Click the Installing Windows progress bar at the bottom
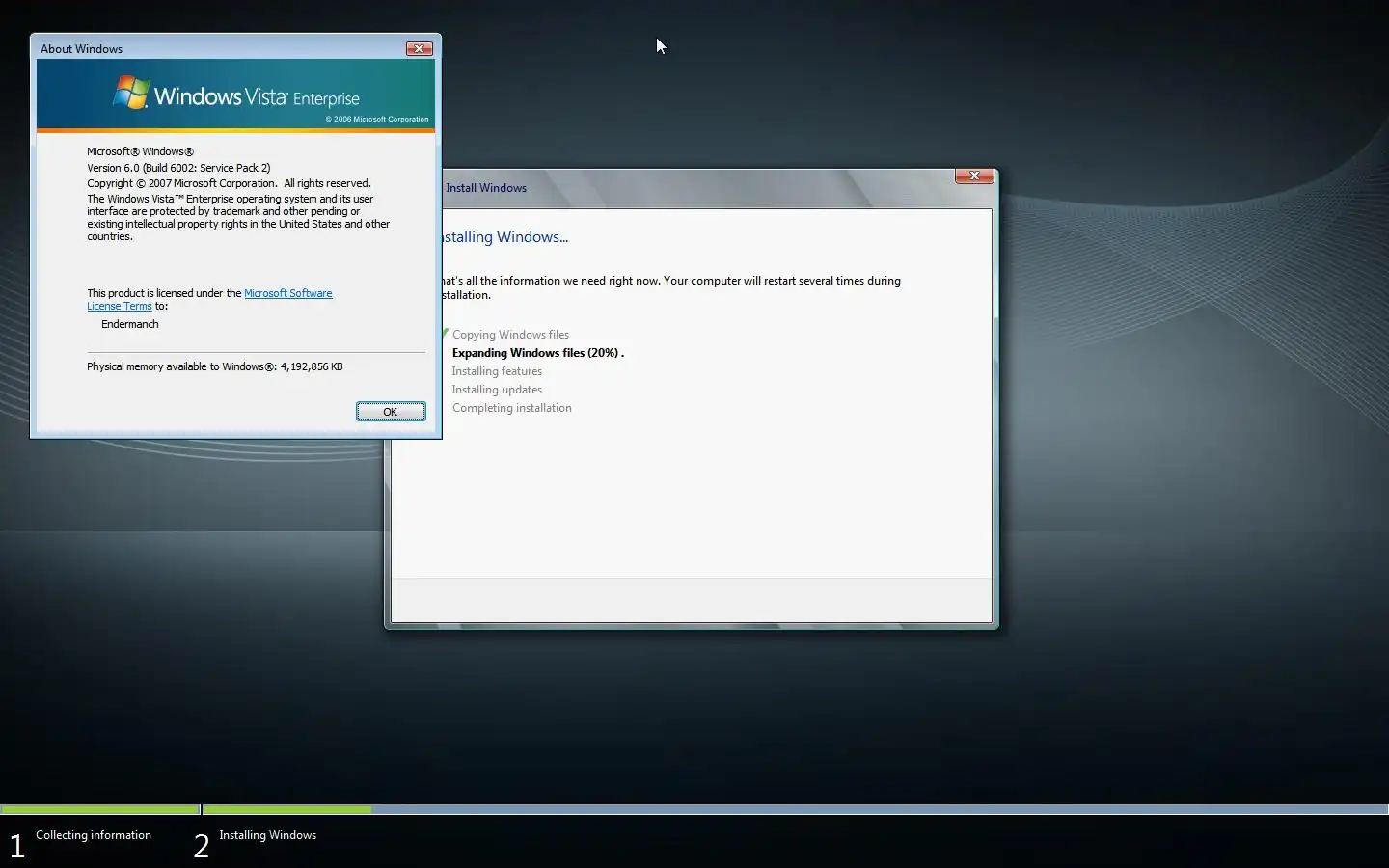Image resolution: width=1389 pixels, height=868 pixels. (x=796, y=809)
